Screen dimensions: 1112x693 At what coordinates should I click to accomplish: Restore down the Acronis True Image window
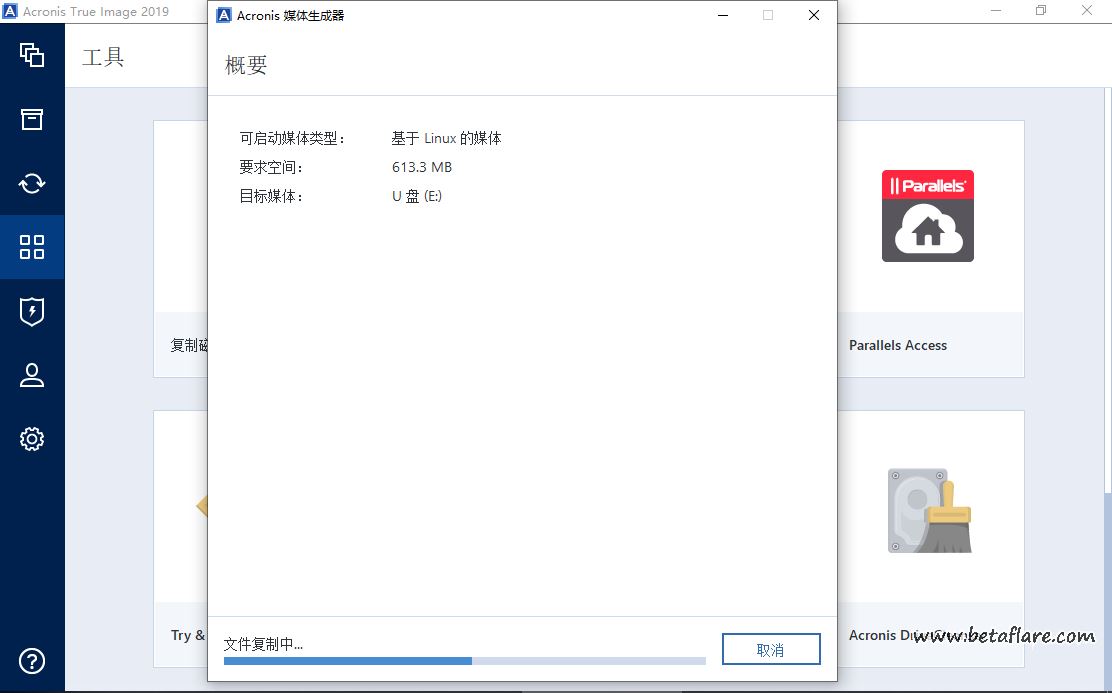tap(1041, 11)
